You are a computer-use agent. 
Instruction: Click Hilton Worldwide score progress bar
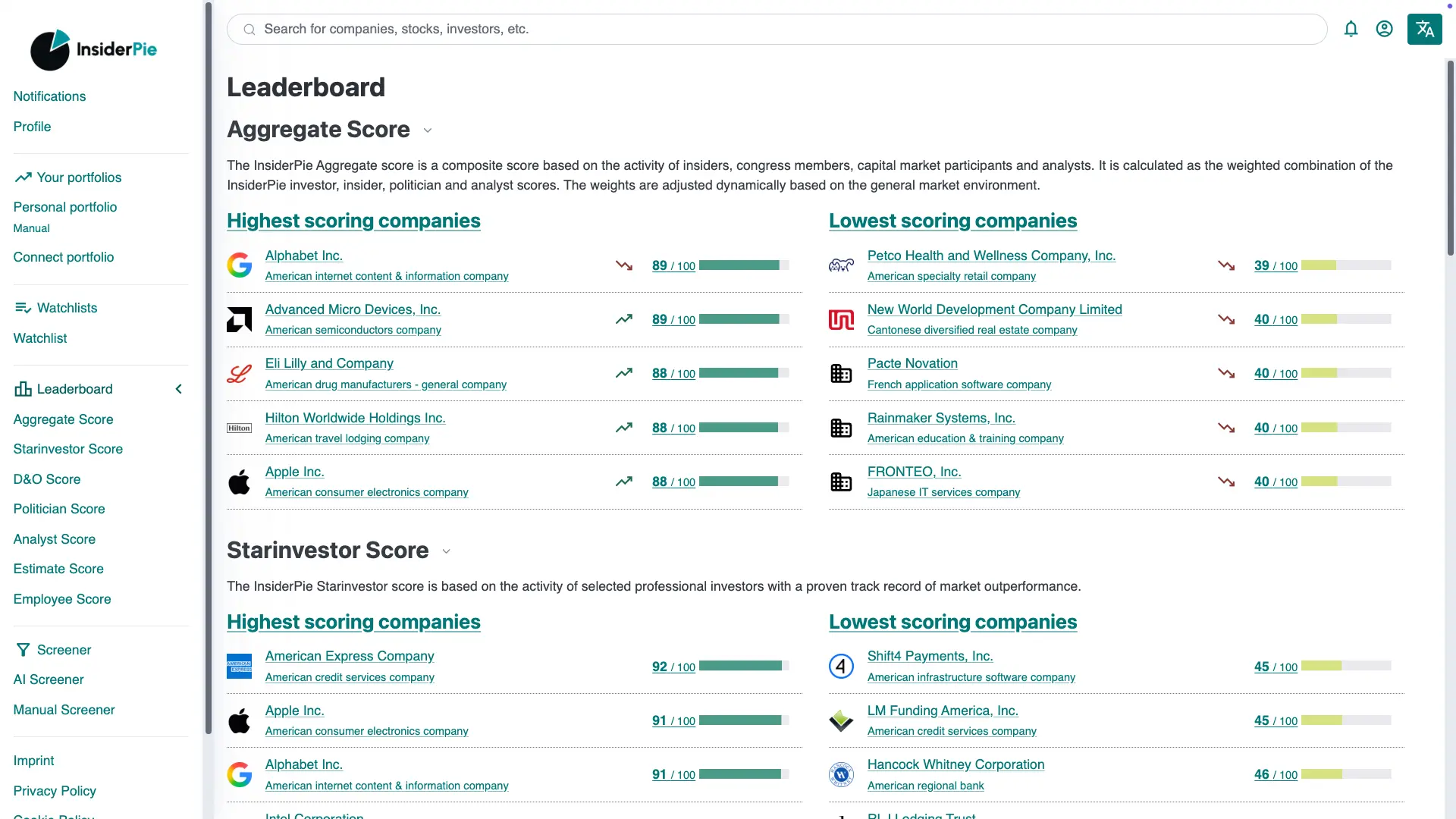tap(743, 428)
